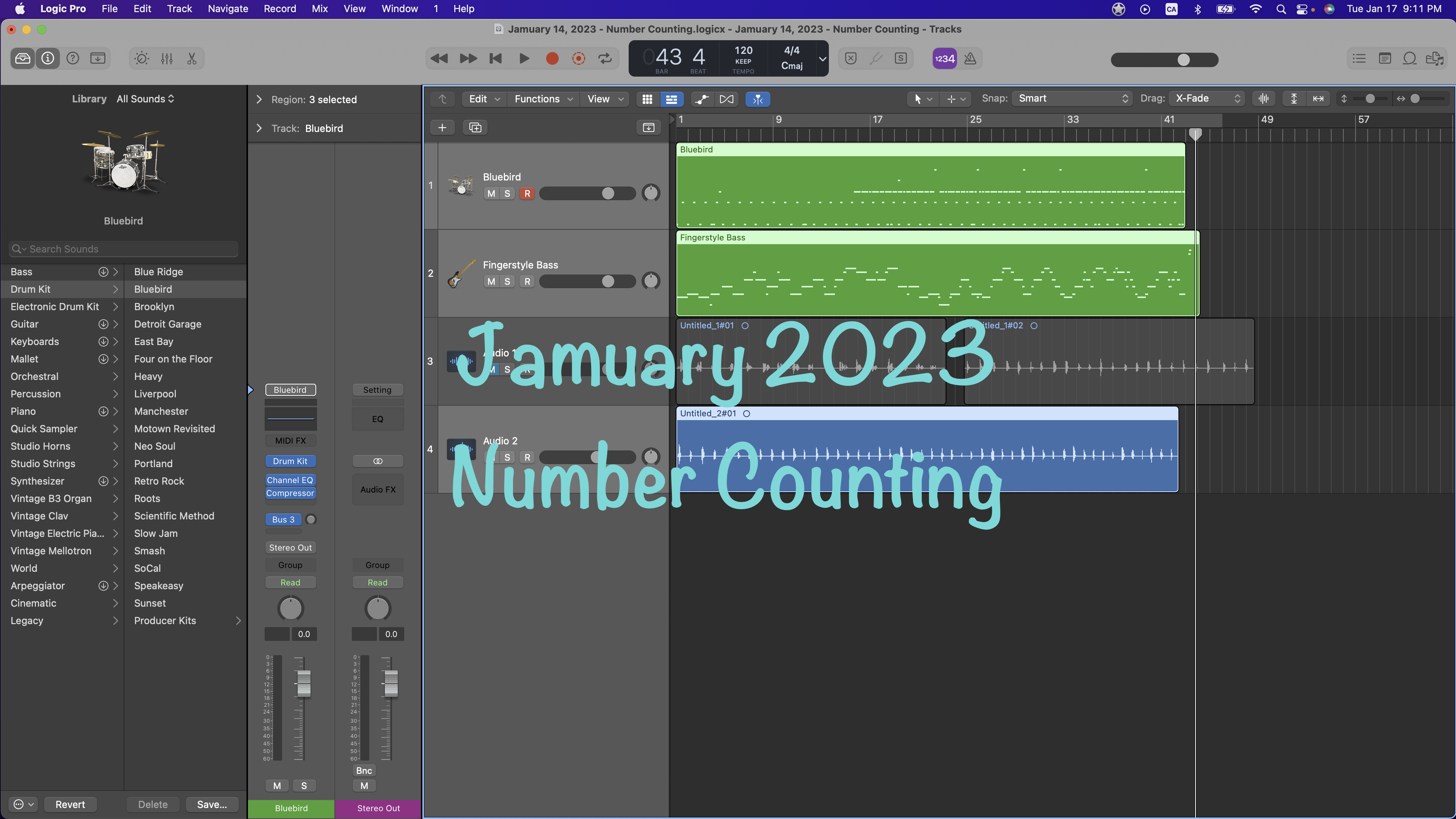The width and height of the screenshot is (1456, 819).
Task: Click the Search Sounds field
Action: pyautogui.click(x=123, y=249)
